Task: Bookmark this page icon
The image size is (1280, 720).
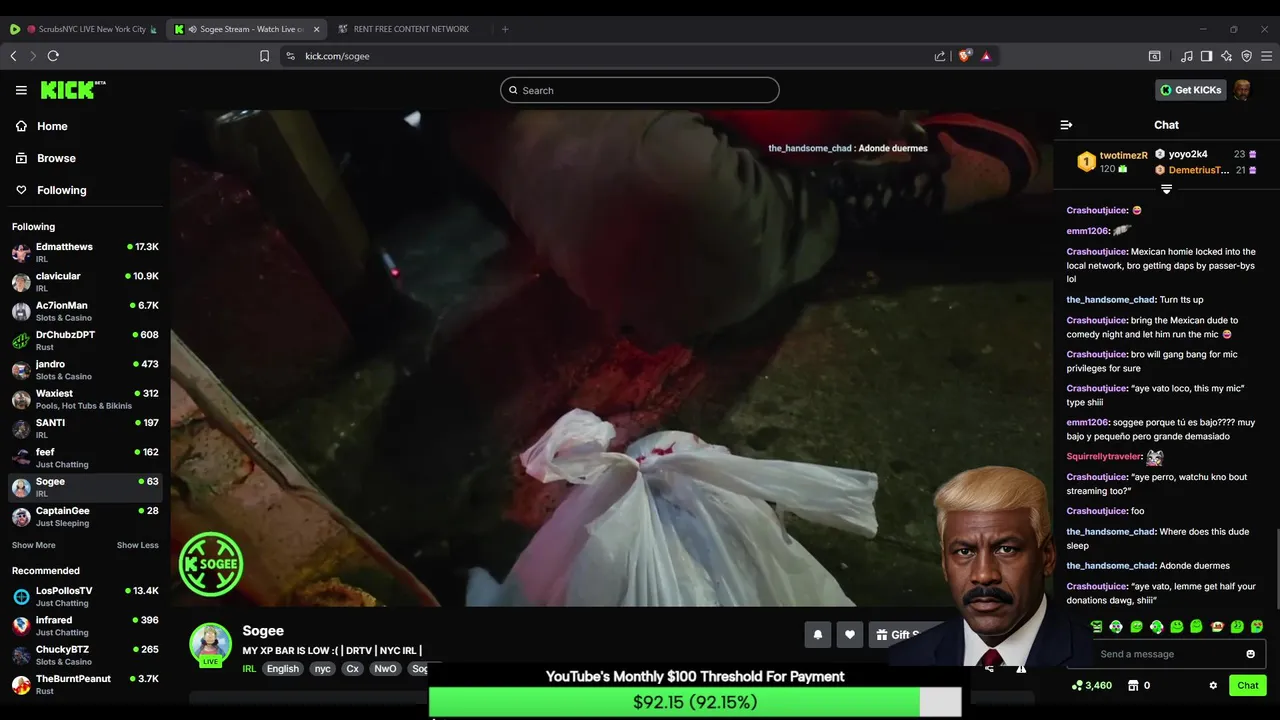Action: [x=264, y=56]
